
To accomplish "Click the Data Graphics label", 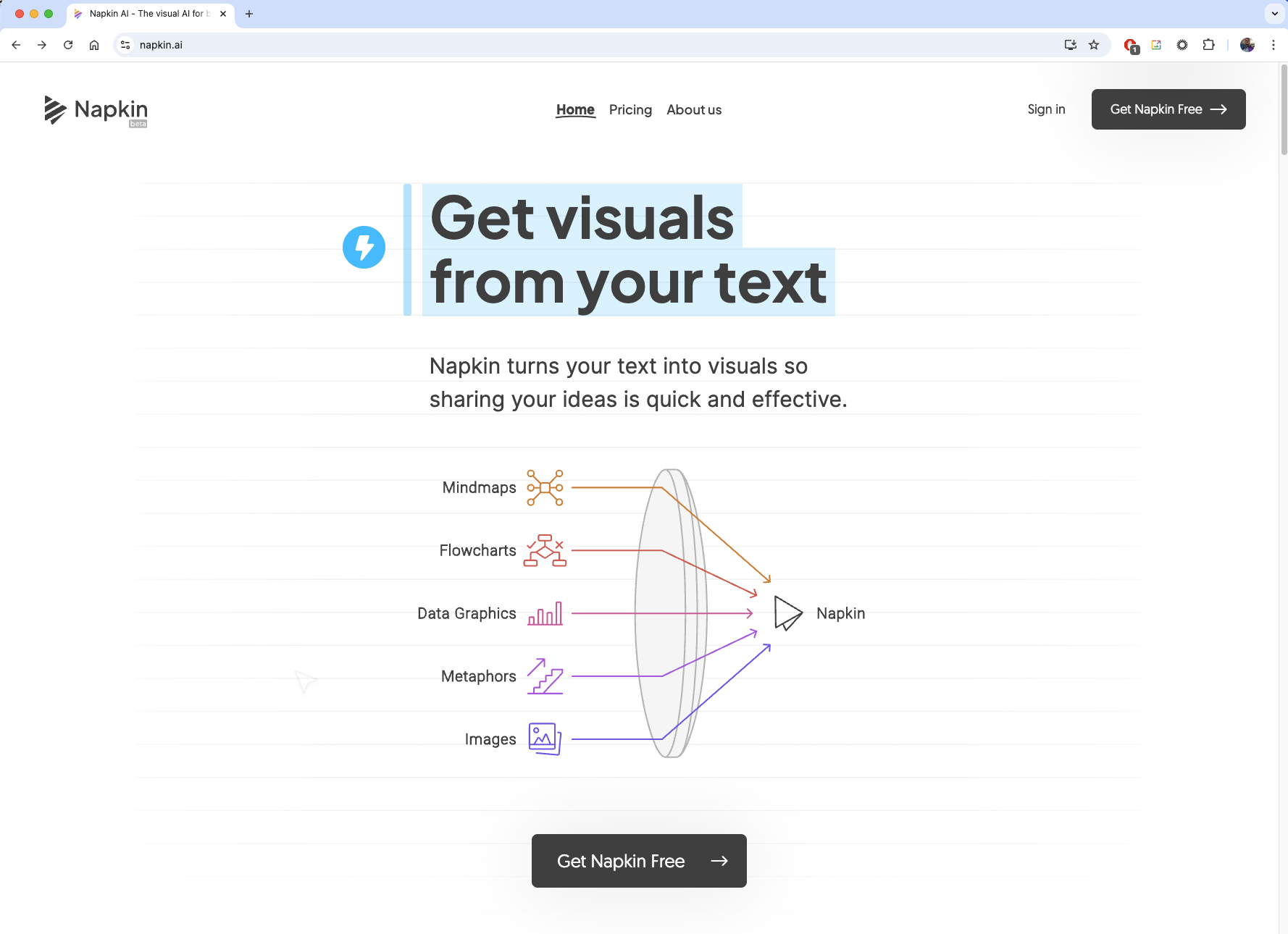I will click(467, 614).
